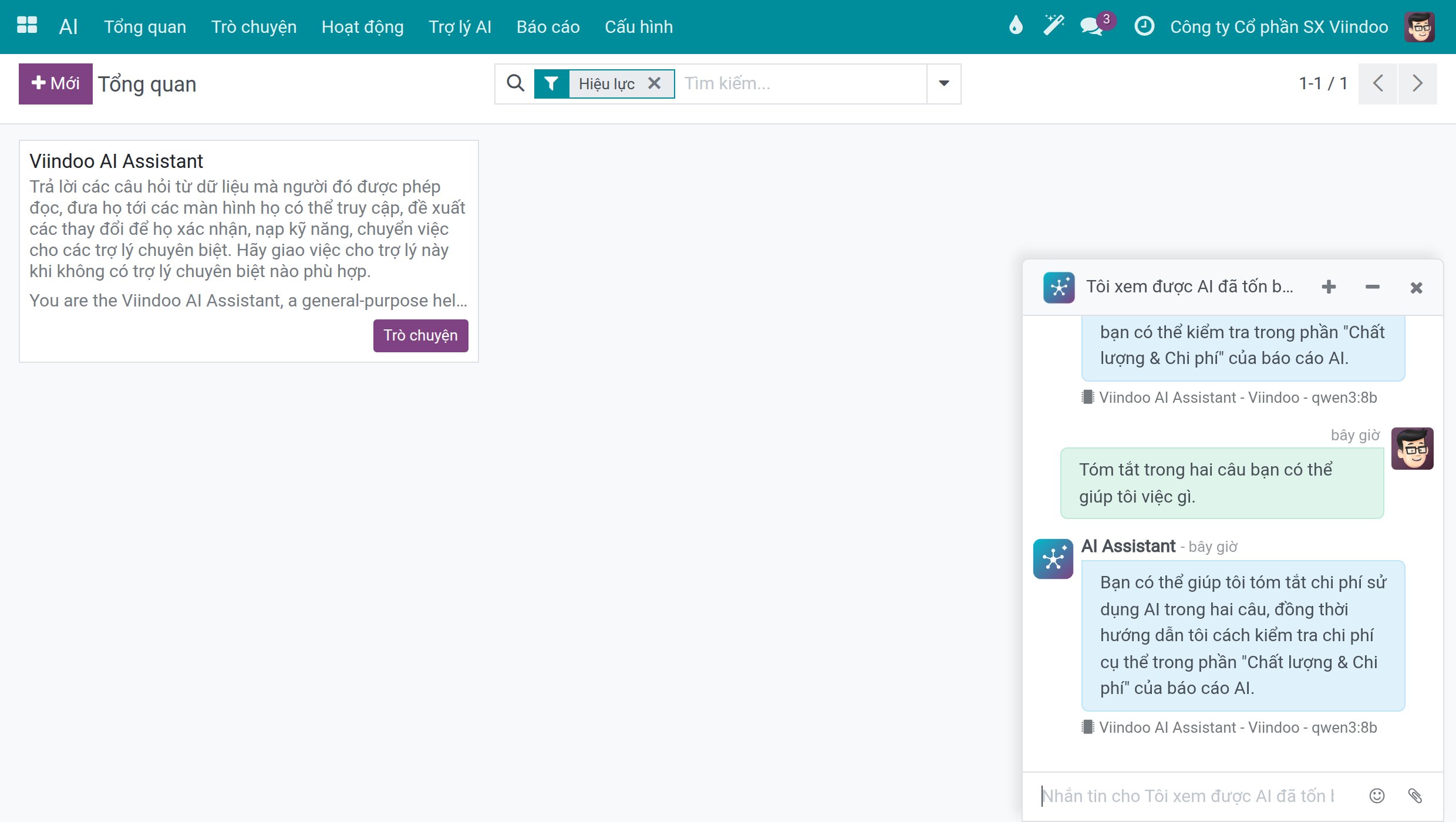This screenshot has width=1456, height=822.
Task: Remove the Hiệu lực filter
Action: coord(654,83)
